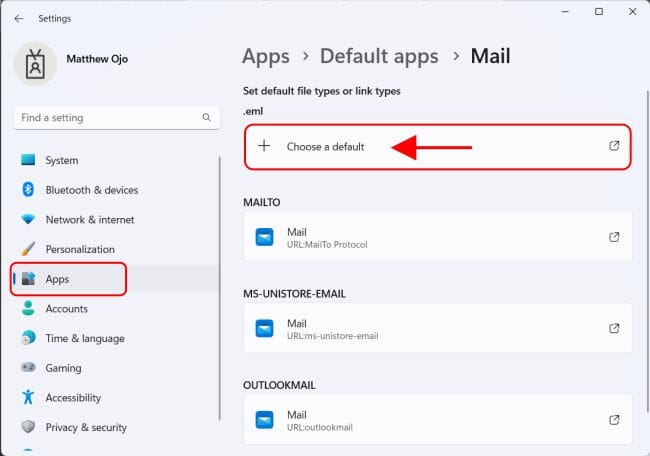Click the Privacy & security shield icon

click(28, 427)
